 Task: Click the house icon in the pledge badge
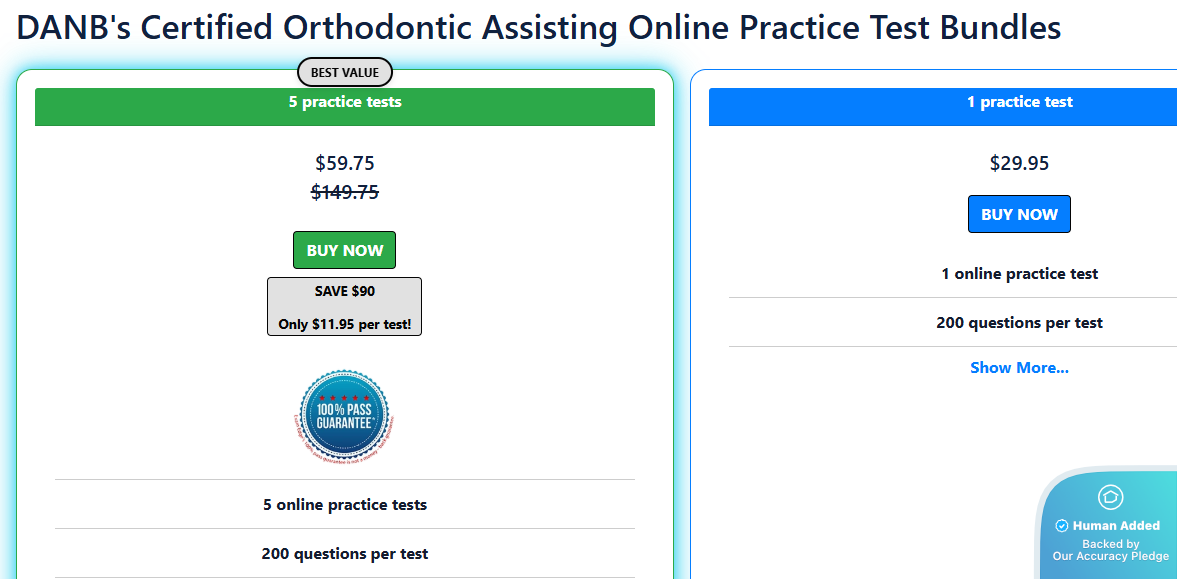click(1110, 497)
